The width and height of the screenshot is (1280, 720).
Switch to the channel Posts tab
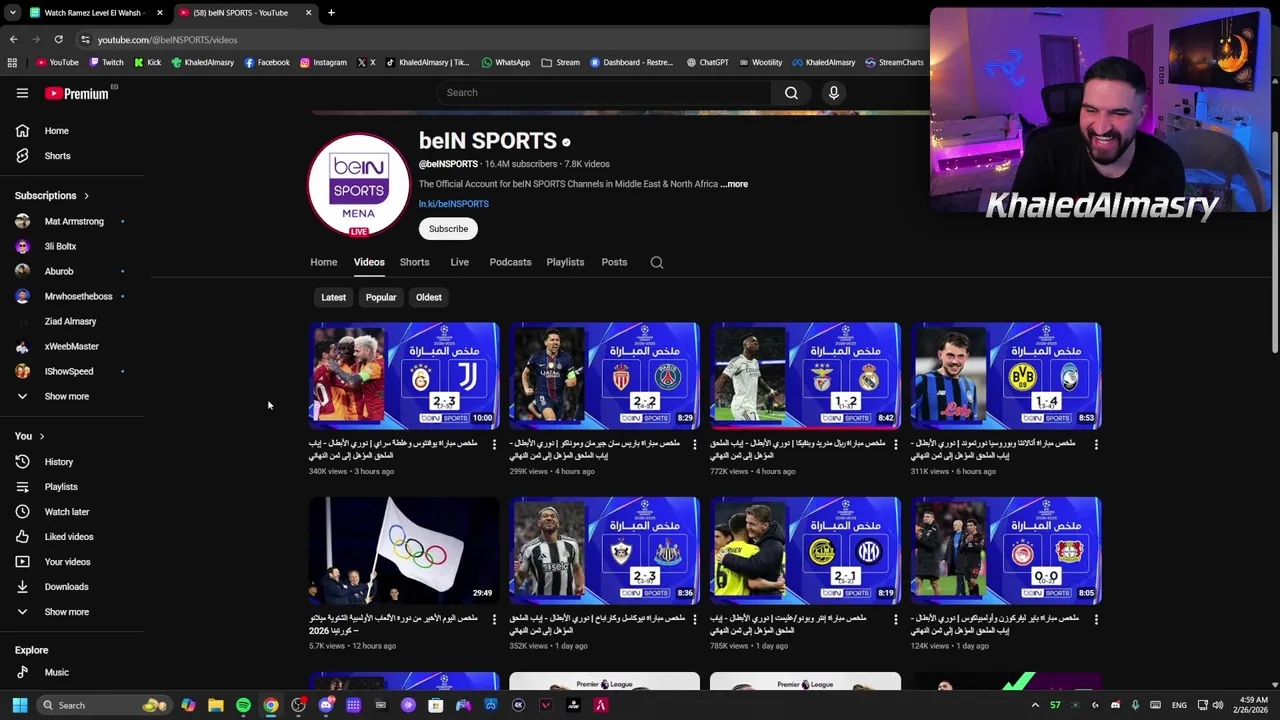614,262
